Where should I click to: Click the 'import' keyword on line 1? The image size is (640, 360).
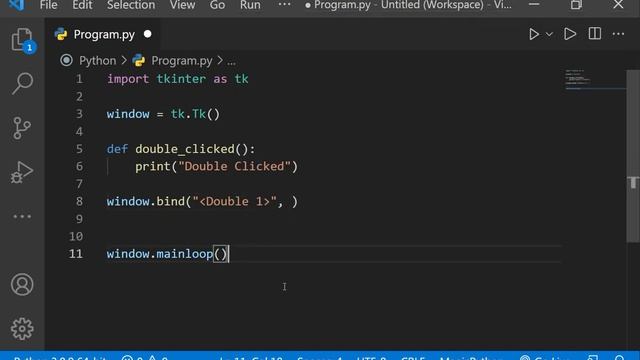click(128, 79)
